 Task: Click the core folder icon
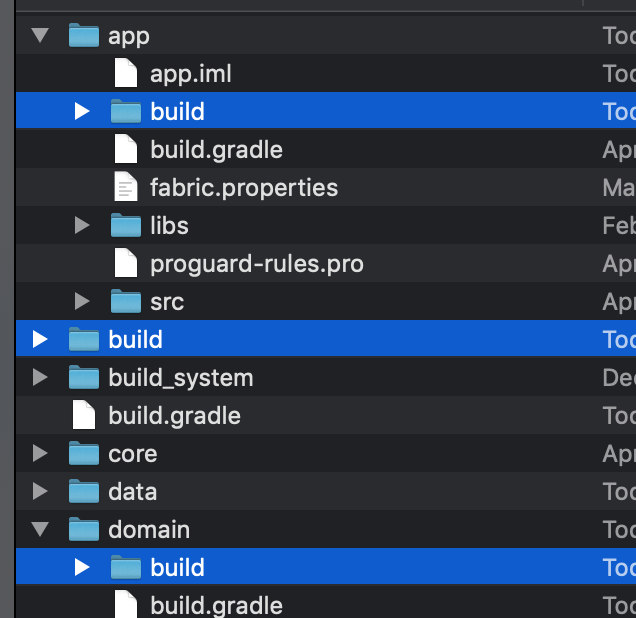[x=84, y=453]
